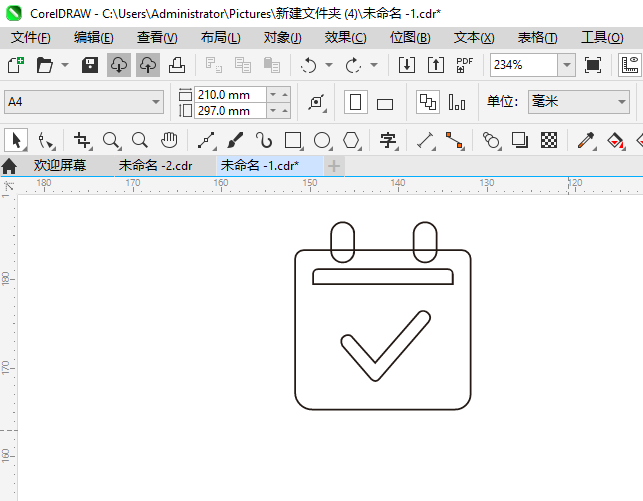The width and height of the screenshot is (643, 501).
Task: Select the Interactive Fill bucket tool
Action: [616, 141]
